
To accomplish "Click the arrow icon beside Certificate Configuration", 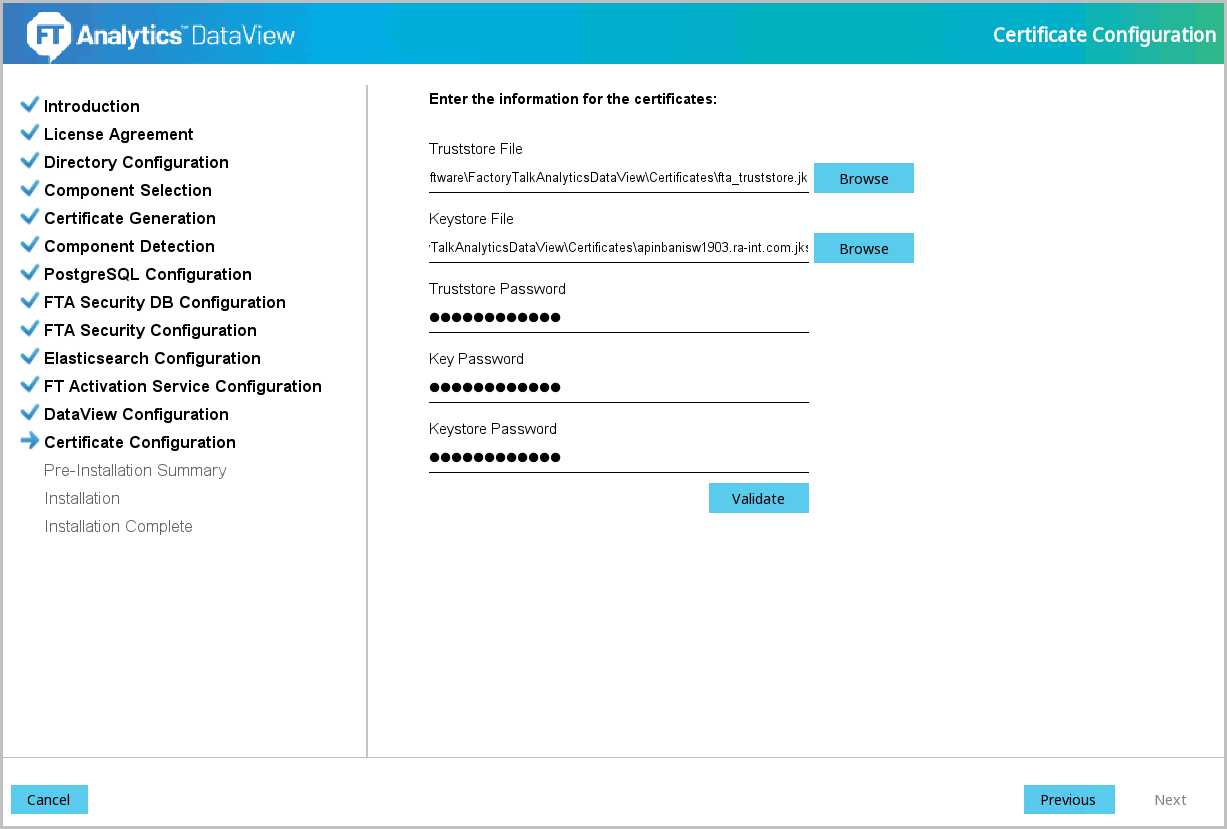I will [30, 441].
